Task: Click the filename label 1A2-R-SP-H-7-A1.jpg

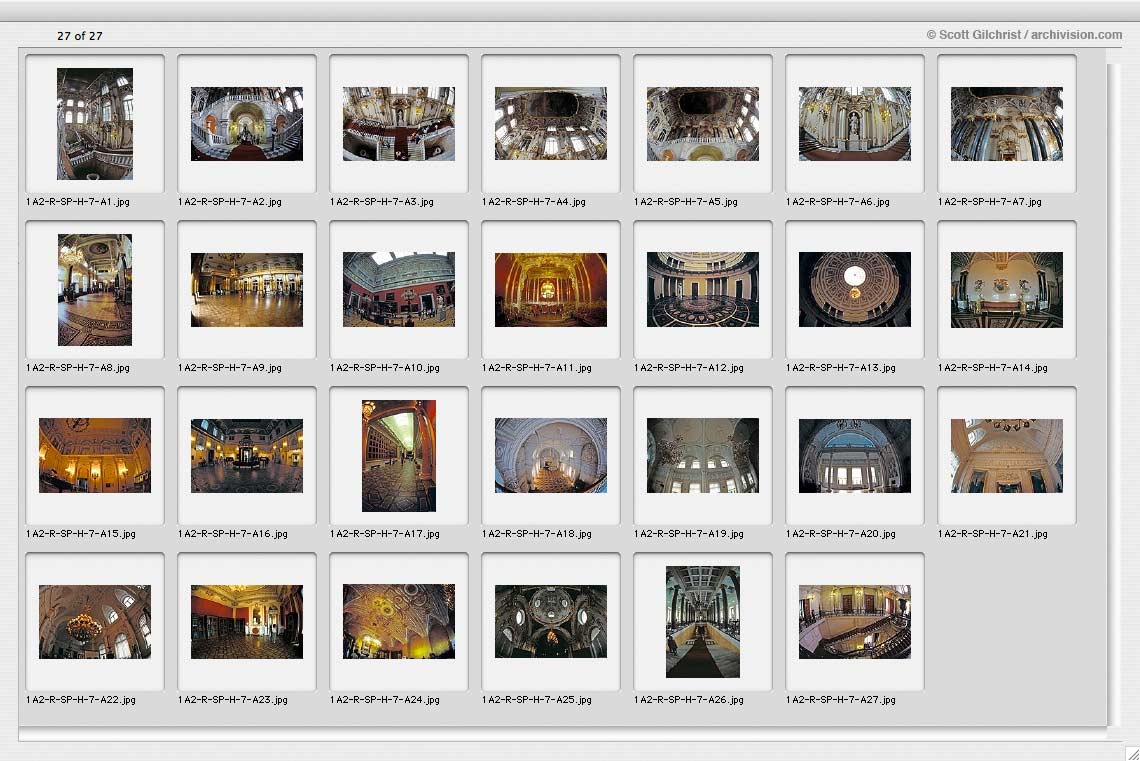Action: (78, 202)
